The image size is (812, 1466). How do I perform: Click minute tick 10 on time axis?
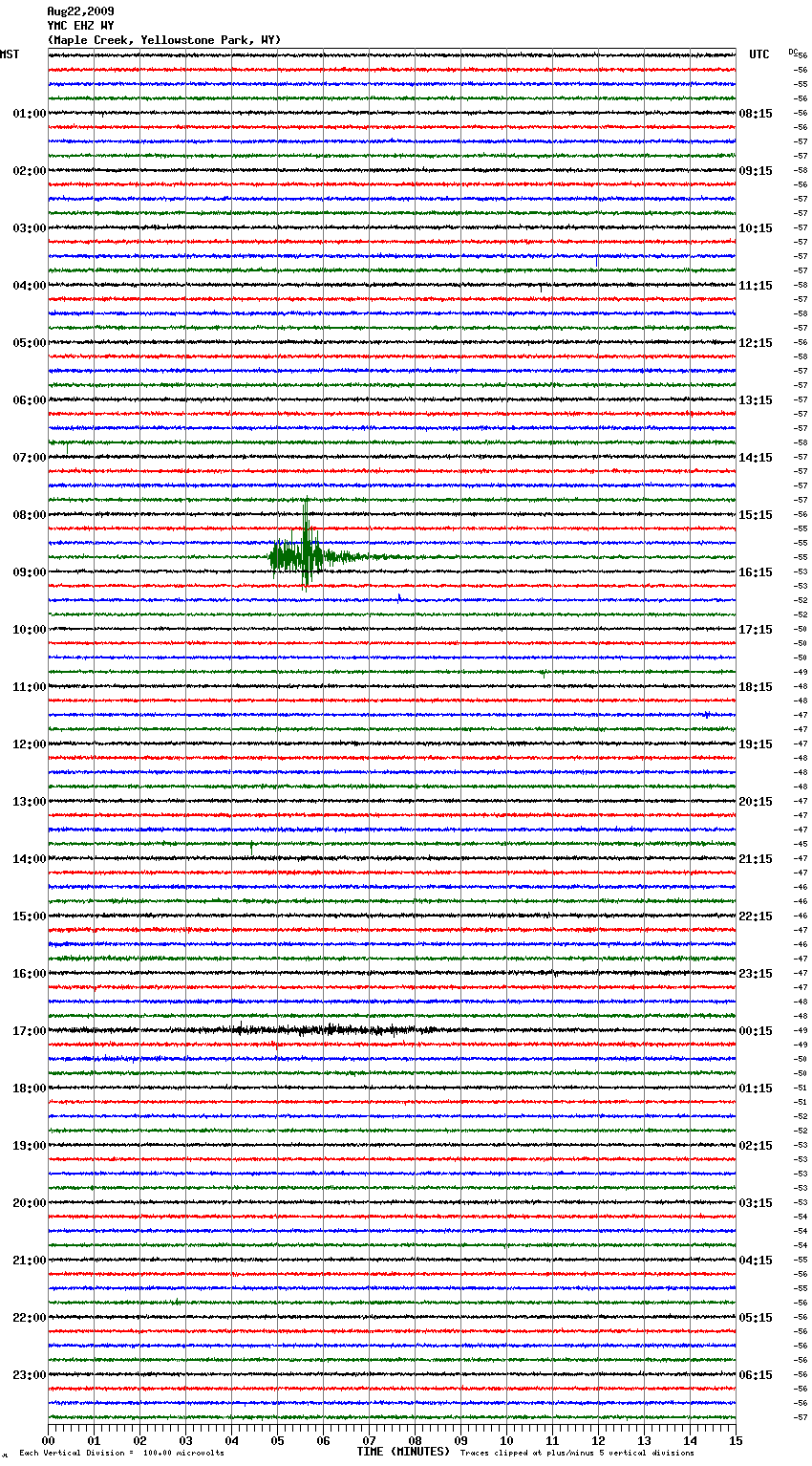coord(506,1441)
